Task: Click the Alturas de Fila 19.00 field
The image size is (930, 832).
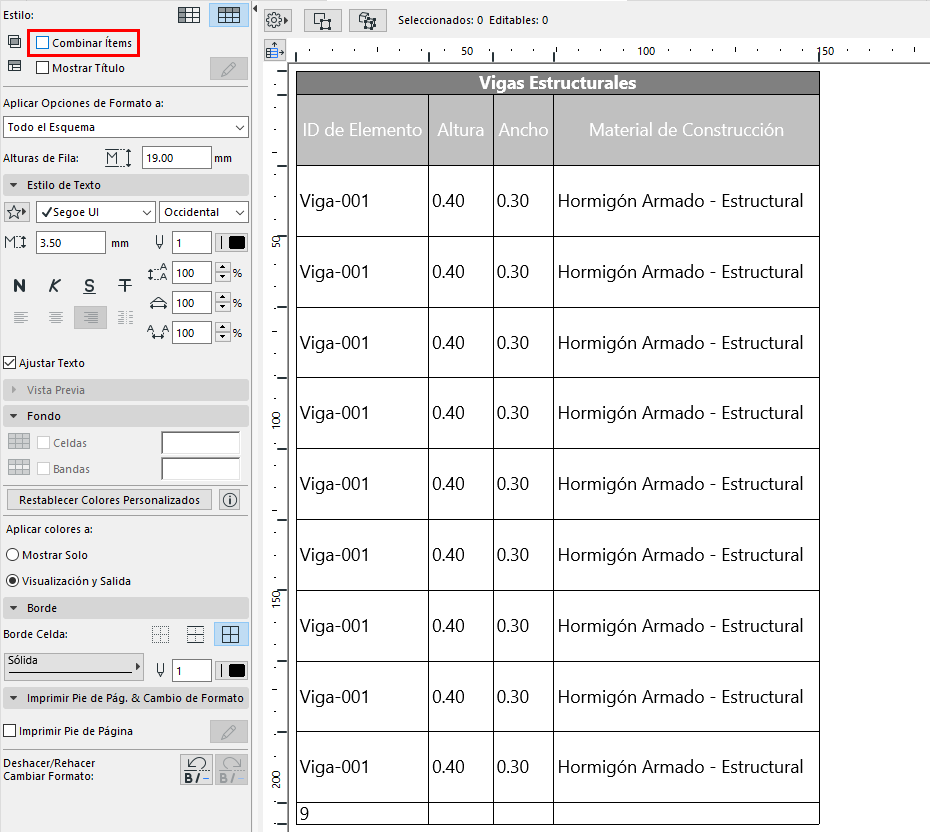Action: 177,158
